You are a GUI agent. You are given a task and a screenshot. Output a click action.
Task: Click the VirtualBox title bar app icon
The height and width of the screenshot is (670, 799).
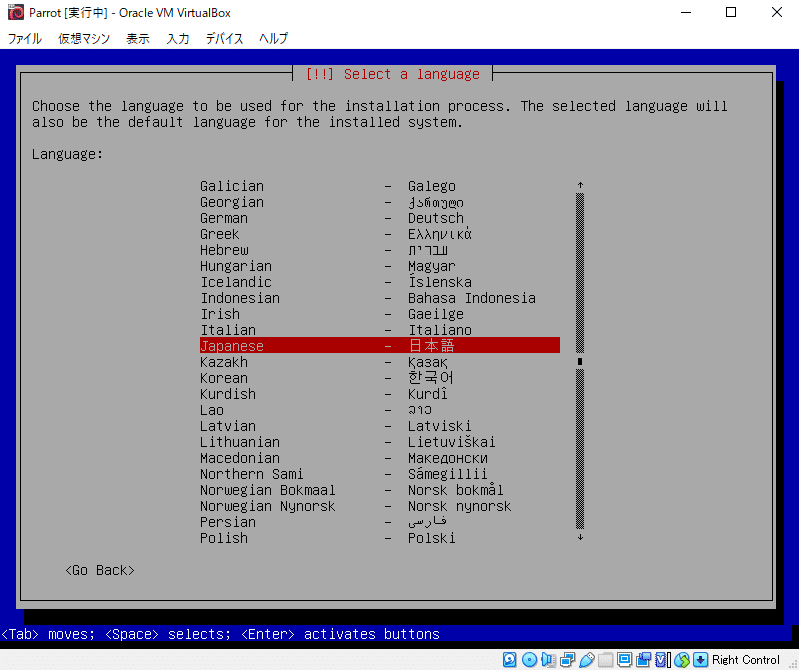click(16, 12)
